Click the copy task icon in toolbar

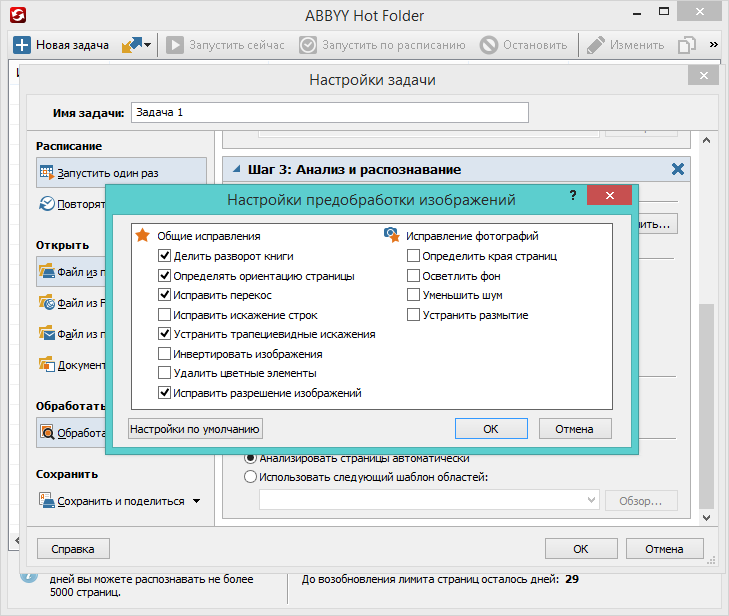coord(687,45)
